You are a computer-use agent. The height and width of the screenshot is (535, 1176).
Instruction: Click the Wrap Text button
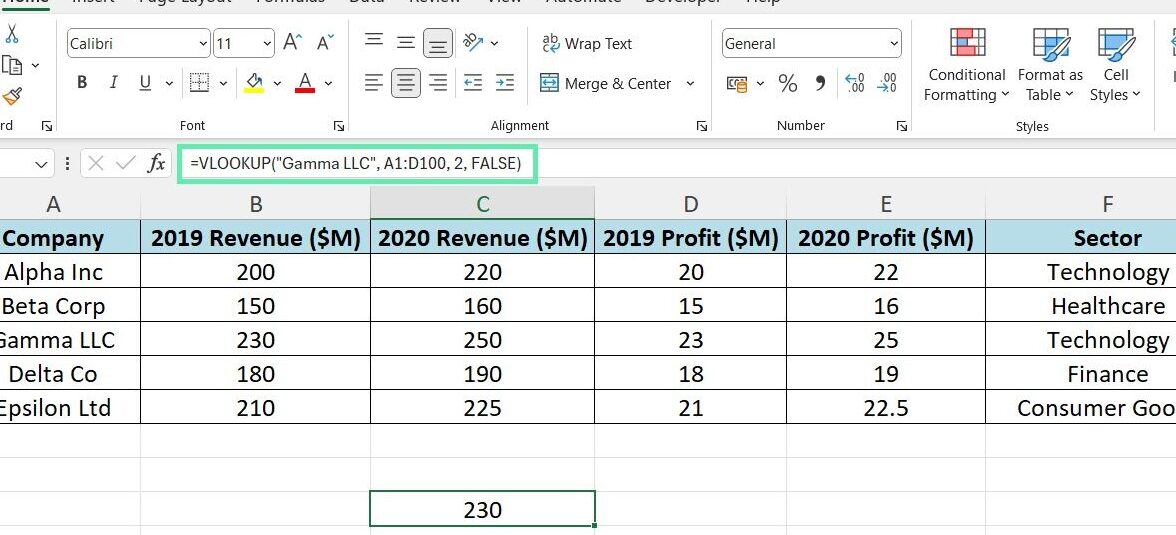(587, 44)
